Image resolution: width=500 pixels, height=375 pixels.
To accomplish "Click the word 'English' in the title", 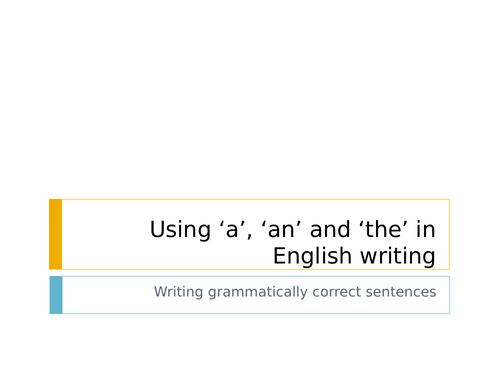I will pos(313,256).
